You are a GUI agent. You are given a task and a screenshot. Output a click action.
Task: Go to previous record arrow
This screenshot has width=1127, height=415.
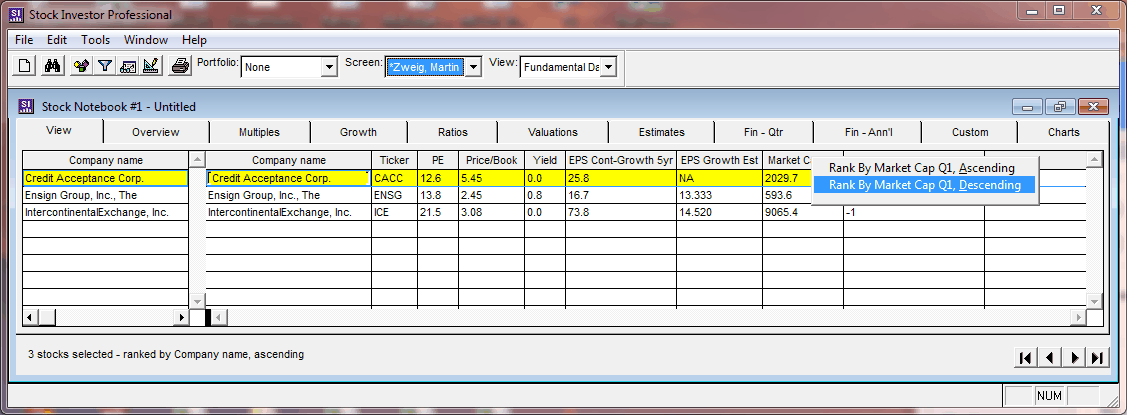(1050, 358)
